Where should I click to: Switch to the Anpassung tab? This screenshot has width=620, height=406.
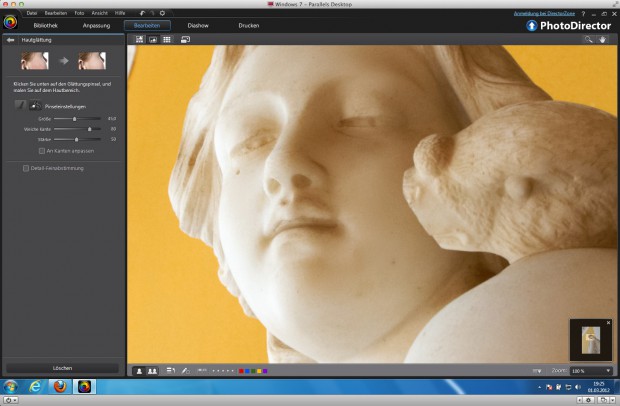point(96,25)
